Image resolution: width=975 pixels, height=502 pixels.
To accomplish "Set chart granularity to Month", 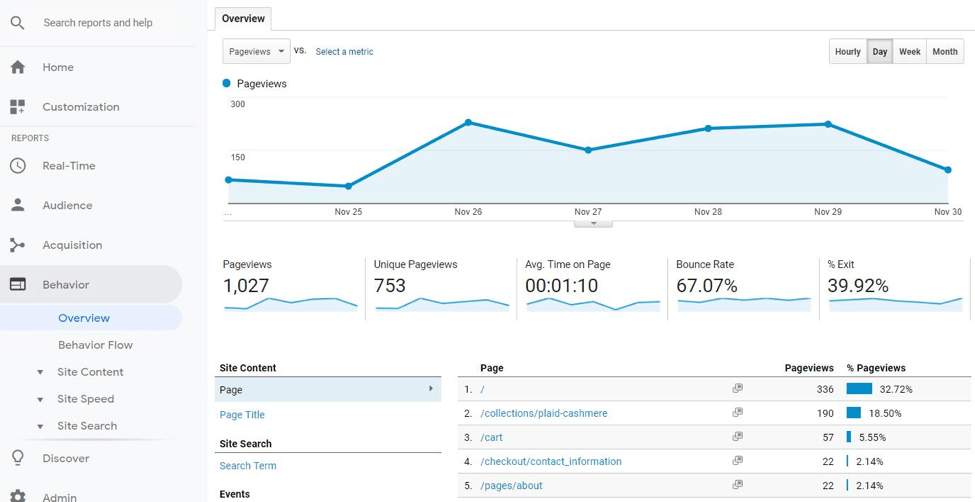I will [944, 52].
